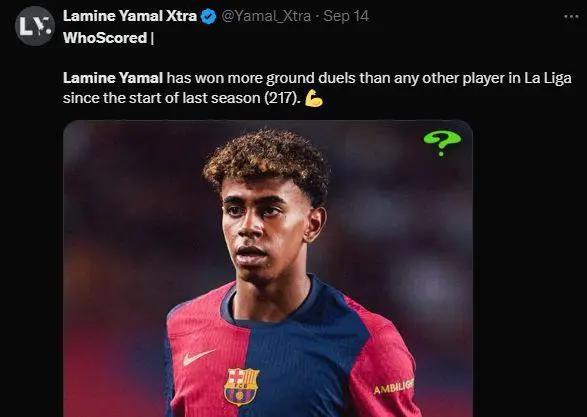Image resolution: width=587 pixels, height=417 pixels.
Task: Click the bold Lamine Yamal name in tweet
Action: coord(113,78)
